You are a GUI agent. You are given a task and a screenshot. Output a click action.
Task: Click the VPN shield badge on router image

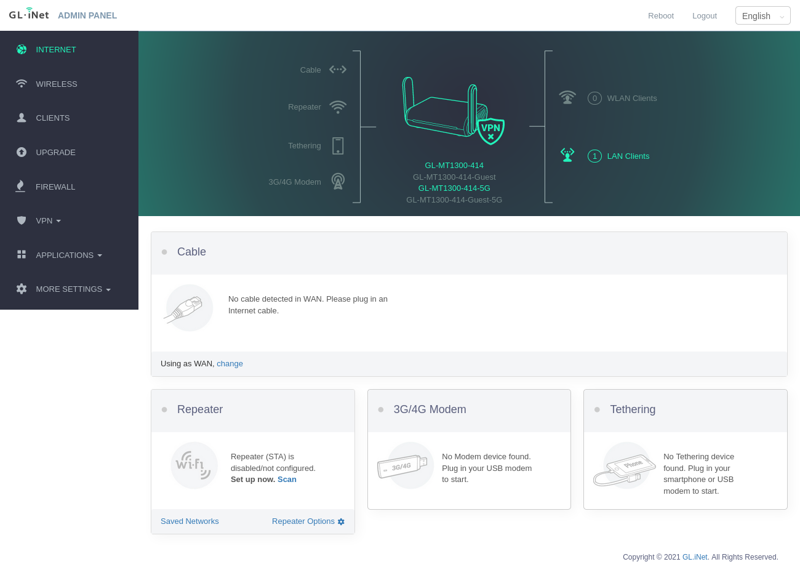click(x=491, y=131)
